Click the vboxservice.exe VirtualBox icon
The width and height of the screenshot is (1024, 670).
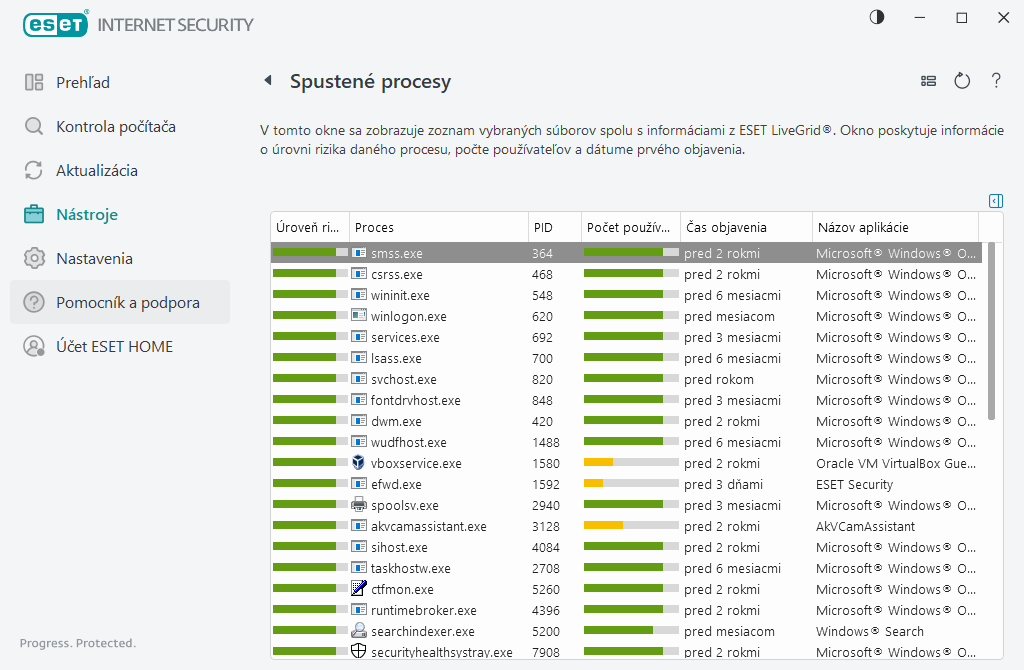click(359, 463)
